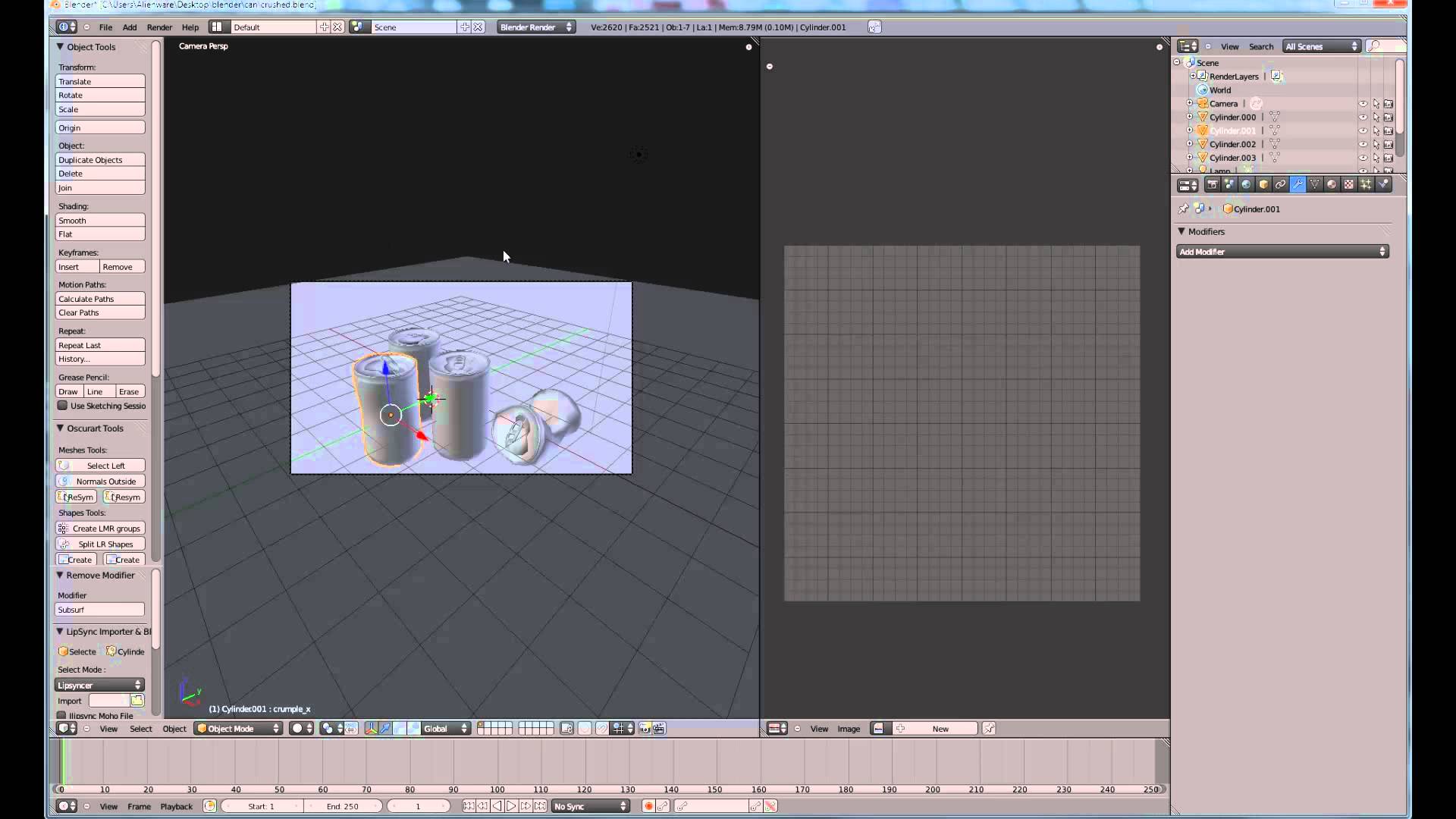Toggle the 3D manipulator widget icon
Viewport: 1456px width, 819px height.
pyautogui.click(x=371, y=729)
